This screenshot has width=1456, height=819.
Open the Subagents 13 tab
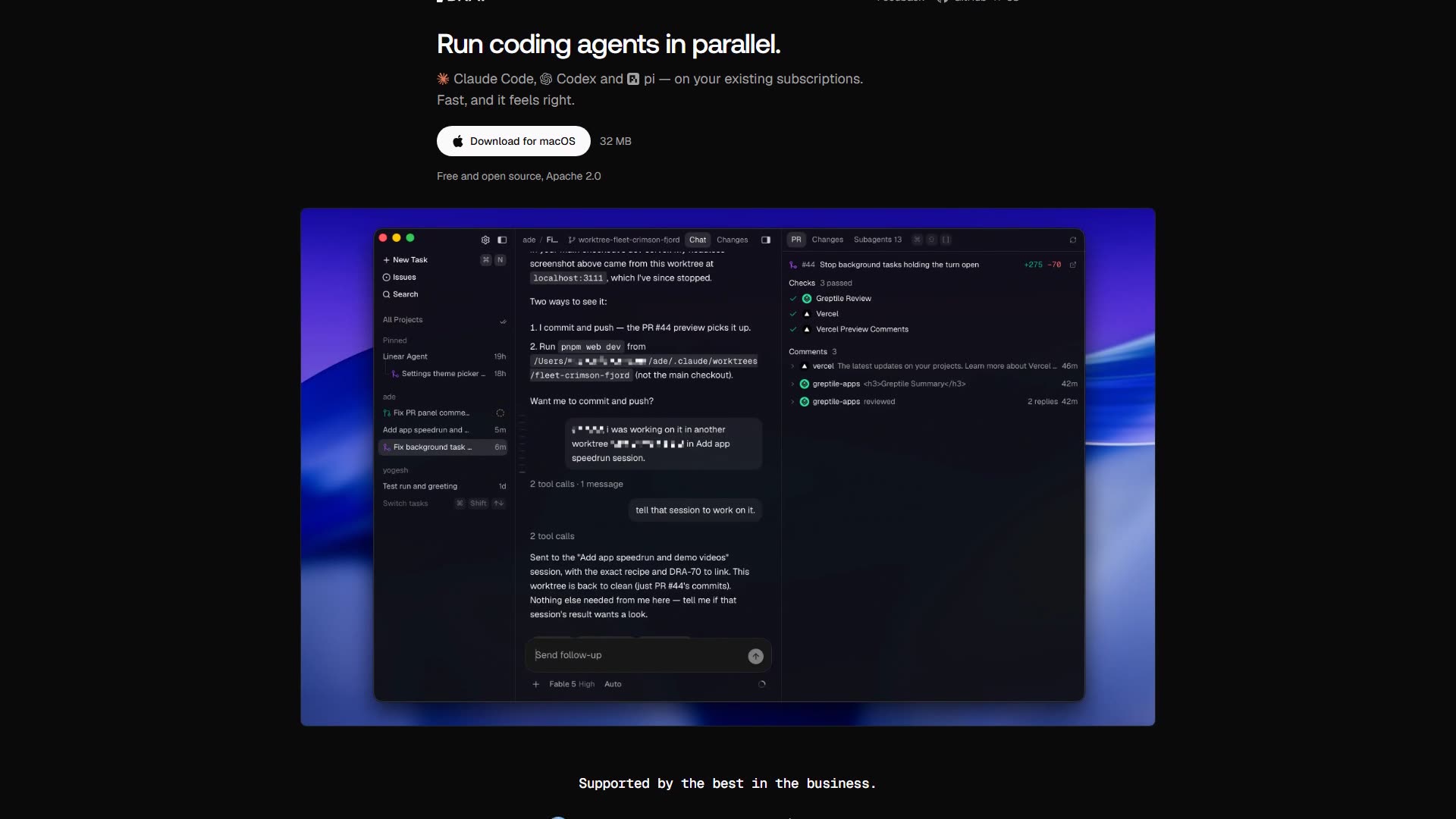coord(877,240)
